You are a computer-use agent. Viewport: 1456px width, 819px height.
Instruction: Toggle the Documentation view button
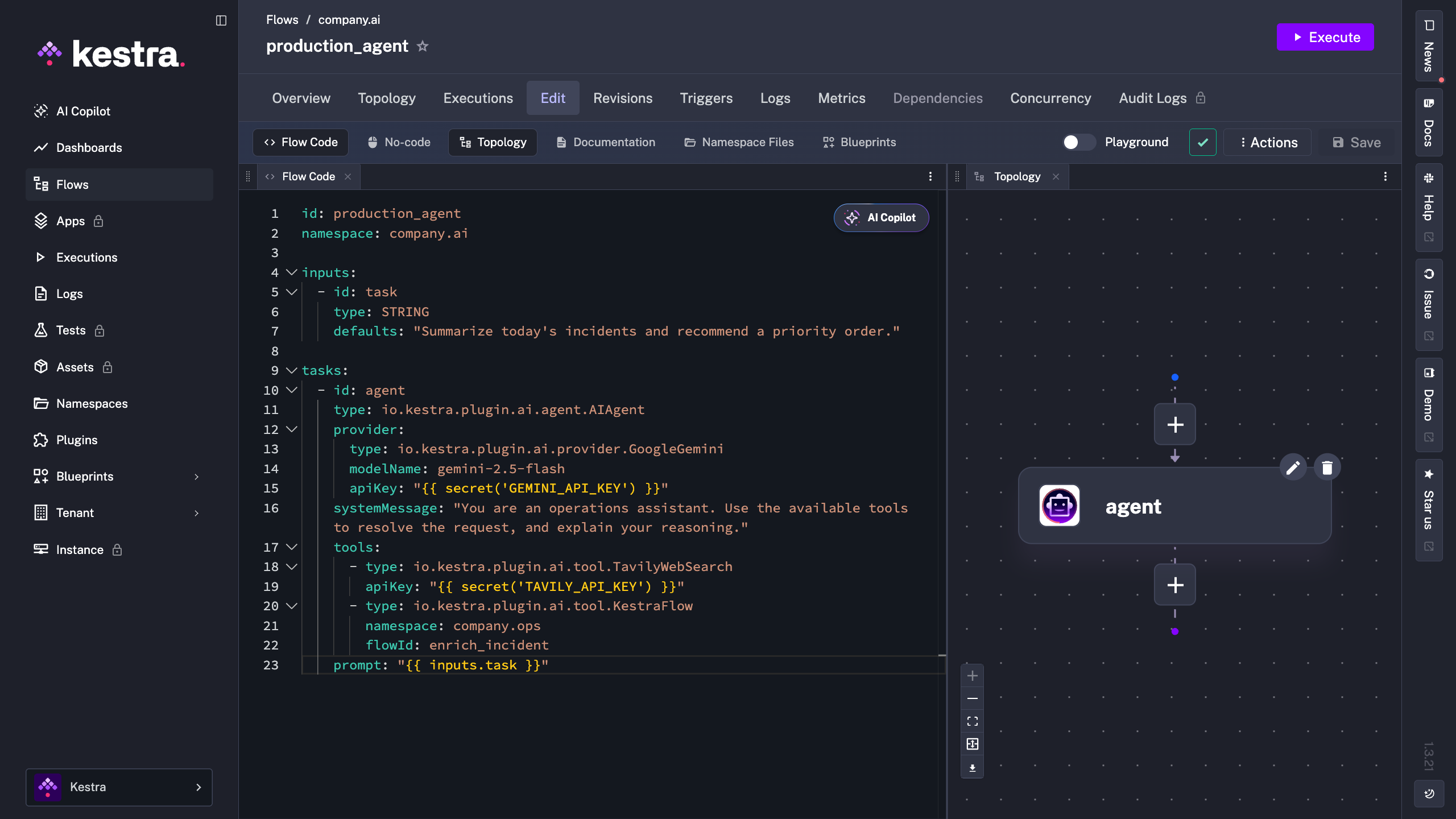(606, 142)
